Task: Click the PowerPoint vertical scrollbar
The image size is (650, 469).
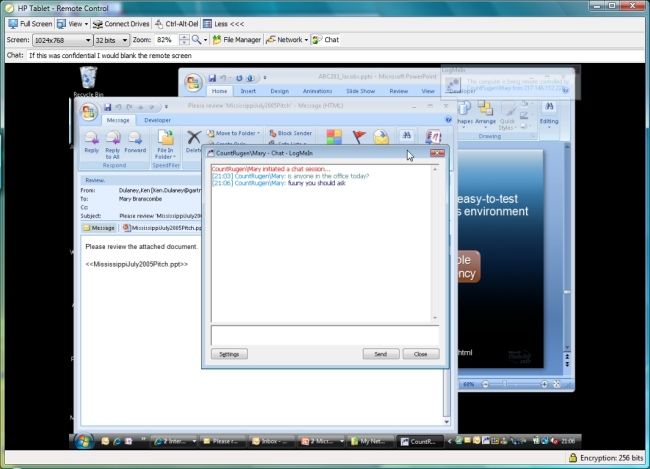Action: click(567, 247)
